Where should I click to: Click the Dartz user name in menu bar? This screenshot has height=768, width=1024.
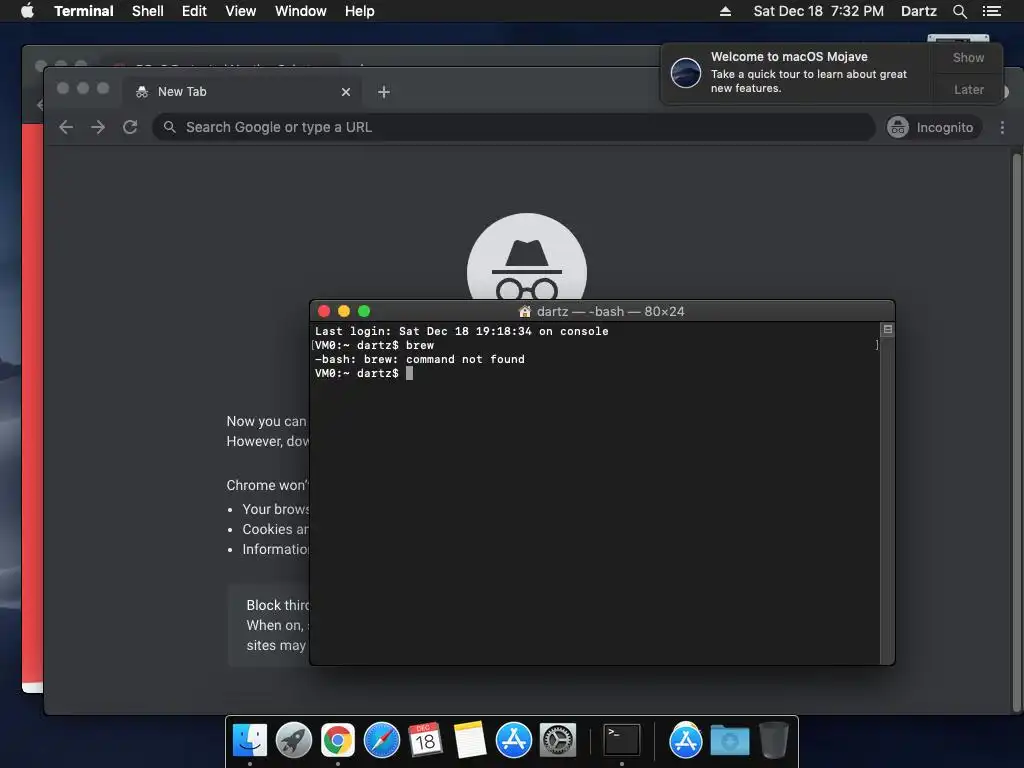click(918, 11)
